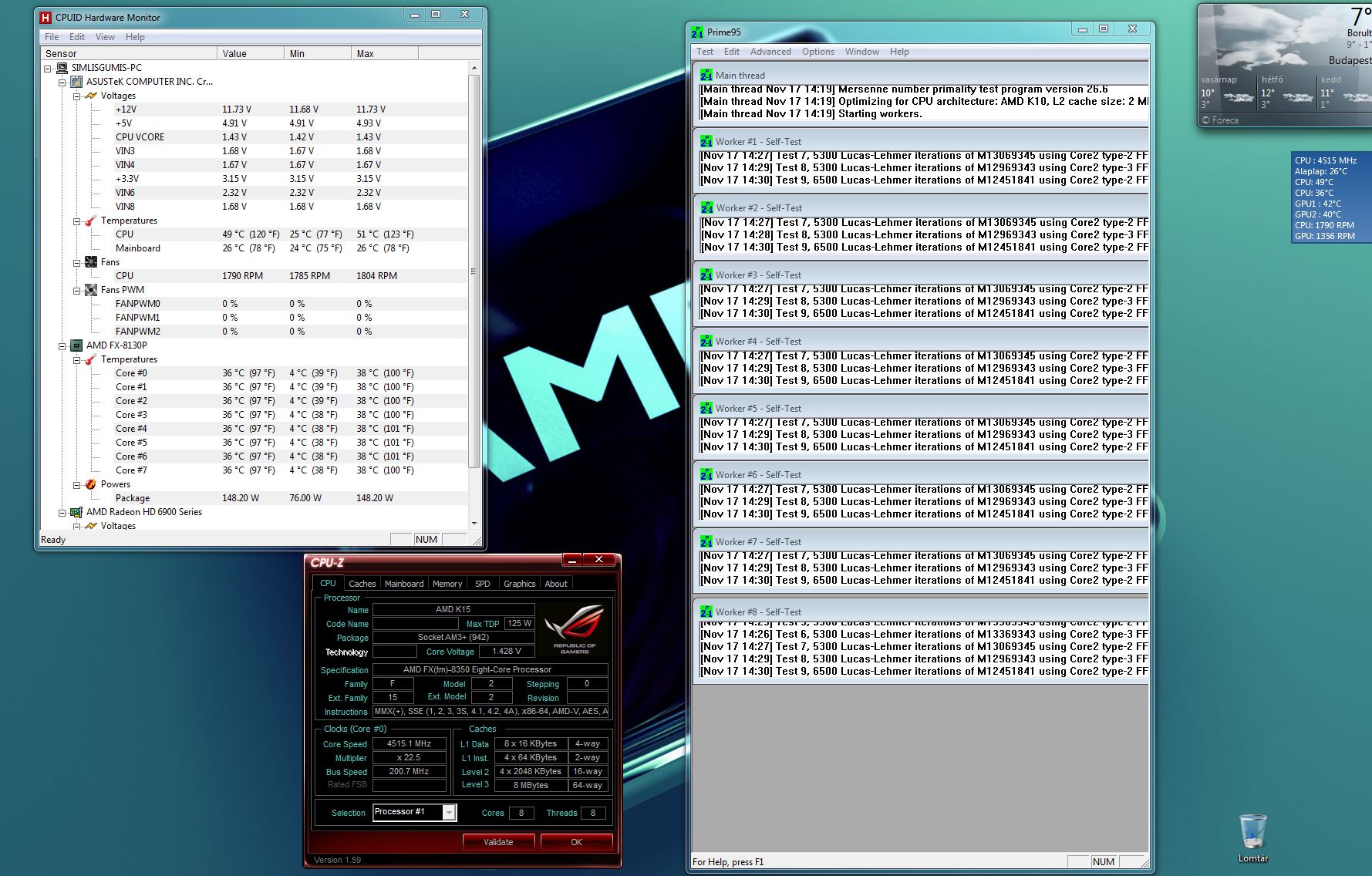The height and width of the screenshot is (876, 1372).
Task: Click the Core Speed 4515.1 MHz field
Action: tap(410, 744)
